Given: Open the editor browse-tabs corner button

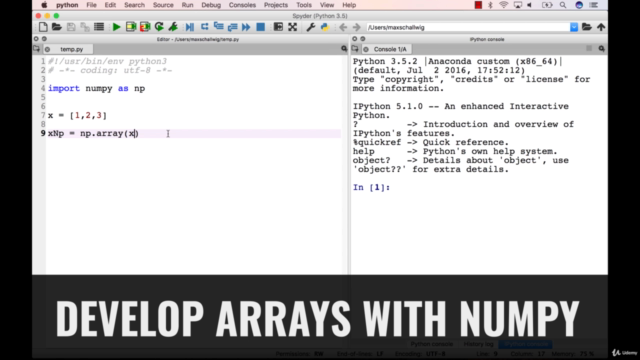Looking at the screenshot, I should pyautogui.click(x=37, y=49).
